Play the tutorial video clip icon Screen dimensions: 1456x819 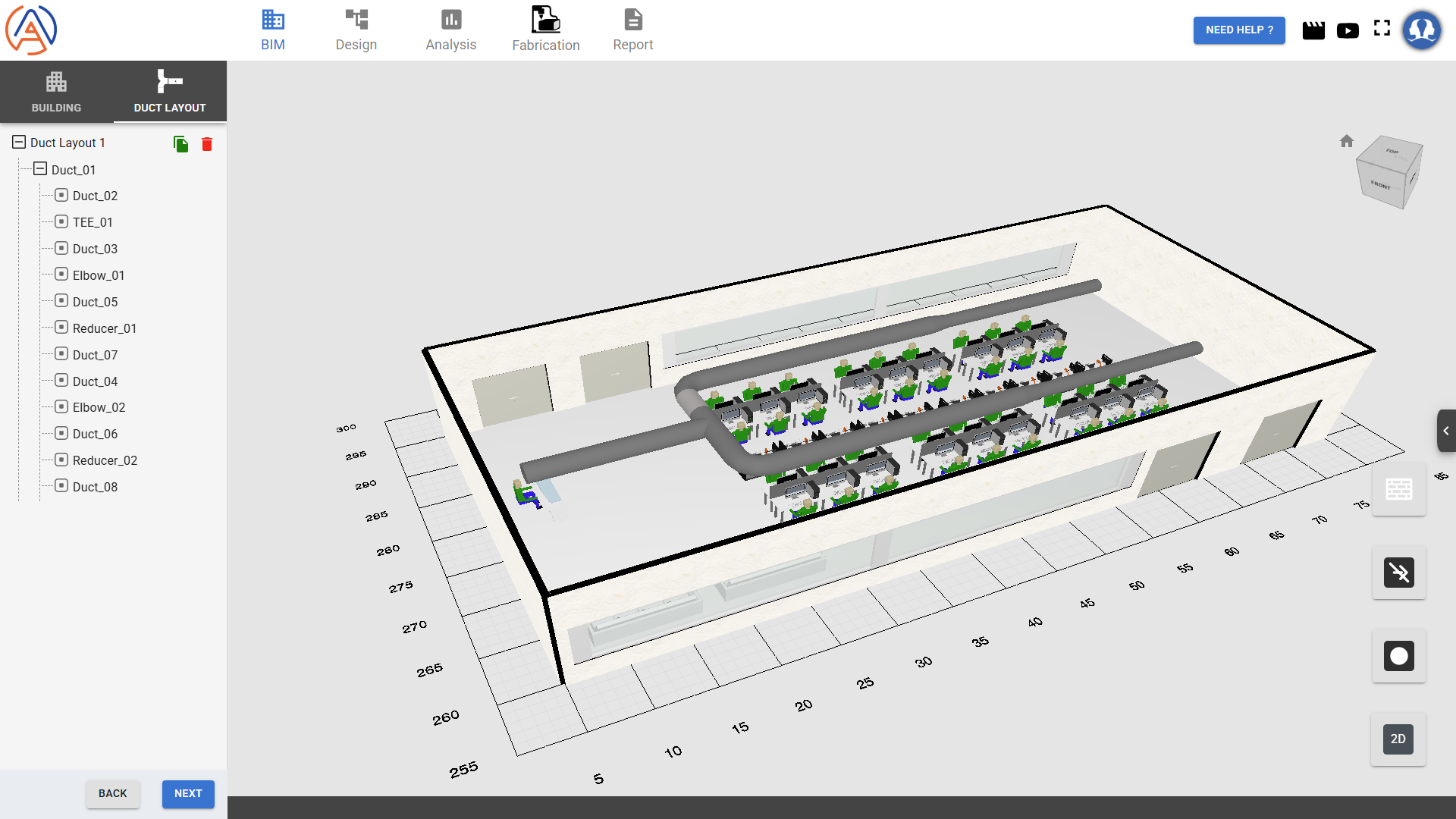pyautogui.click(x=1314, y=30)
